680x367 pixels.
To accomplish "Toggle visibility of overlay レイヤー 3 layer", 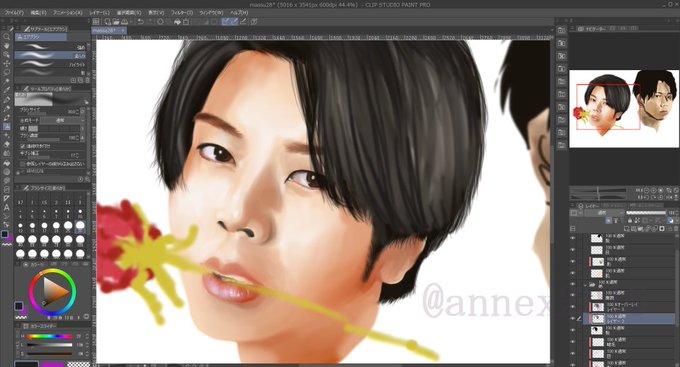I will 572,307.
